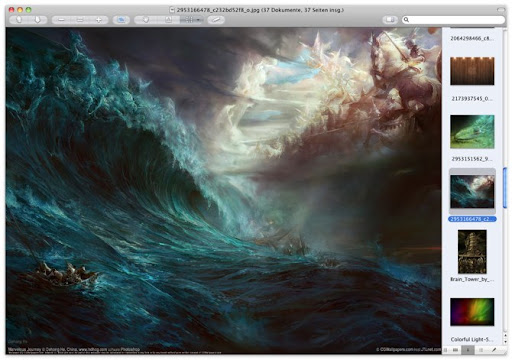Choose the text selection tool
The width and height of the screenshot is (512, 360).
(168, 20)
